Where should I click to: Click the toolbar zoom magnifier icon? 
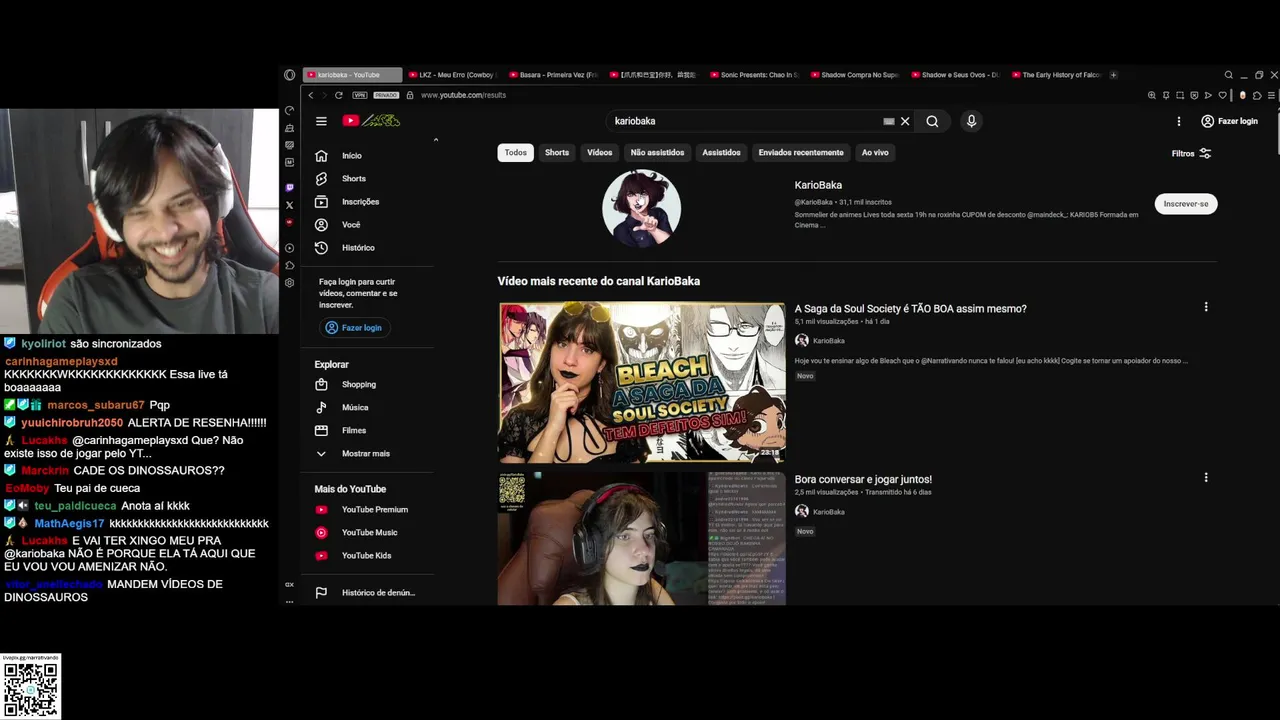point(1152,95)
